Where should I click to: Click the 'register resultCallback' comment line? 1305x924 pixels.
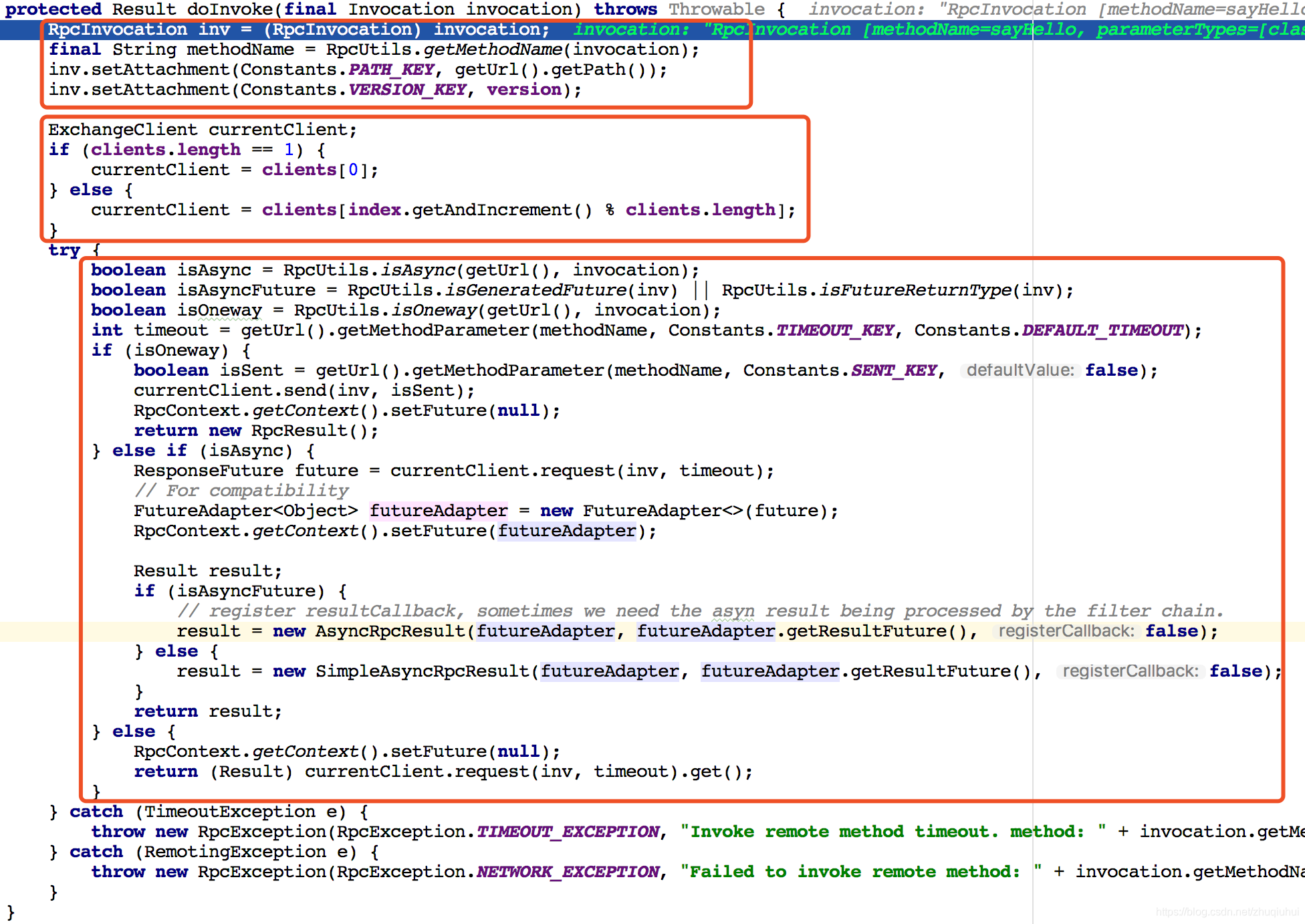tap(700, 611)
